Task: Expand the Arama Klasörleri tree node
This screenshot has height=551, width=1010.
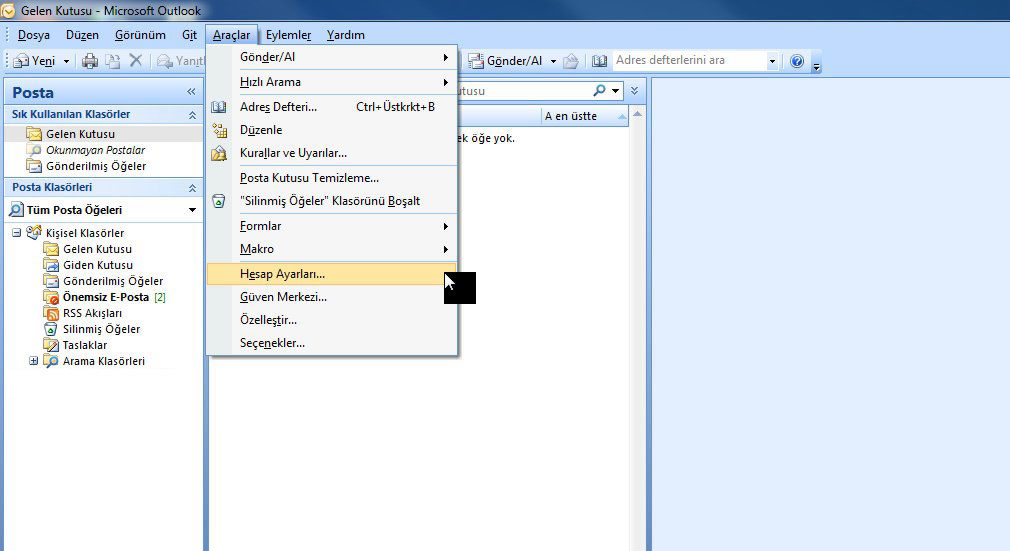Action: click(x=33, y=361)
